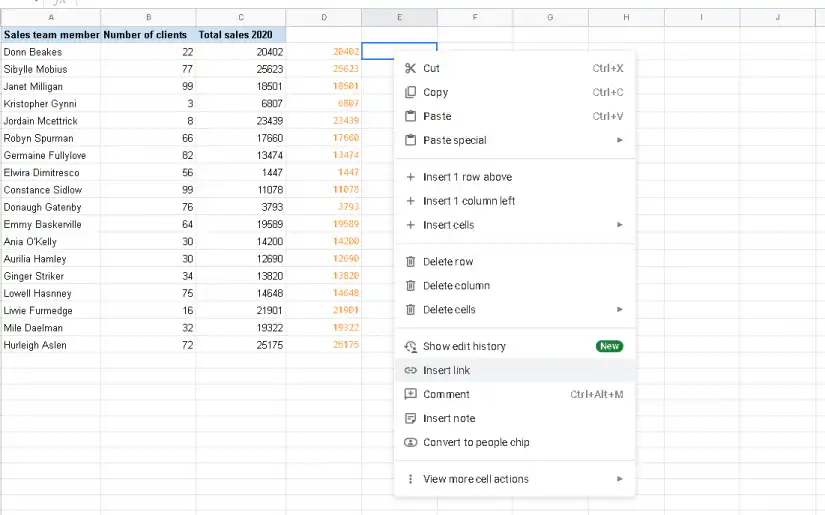
Task: Click the scissors icon beside Cut
Action: point(410,68)
